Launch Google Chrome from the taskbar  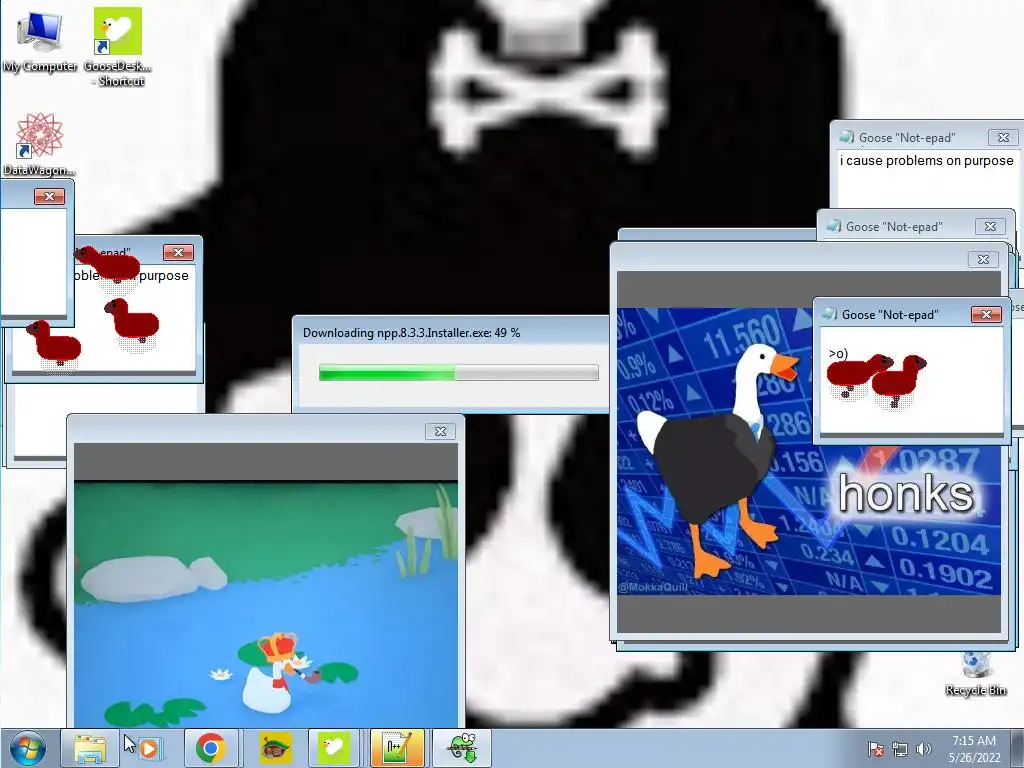pos(210,748)
